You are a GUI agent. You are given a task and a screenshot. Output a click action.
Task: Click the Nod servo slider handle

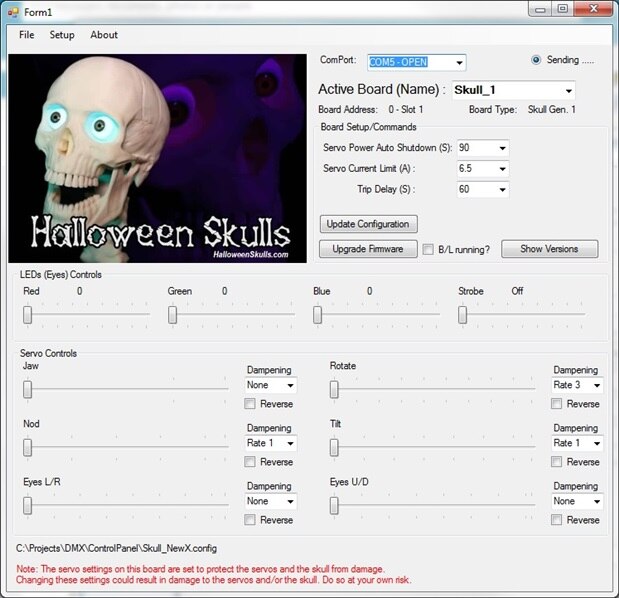coord(27,447)
